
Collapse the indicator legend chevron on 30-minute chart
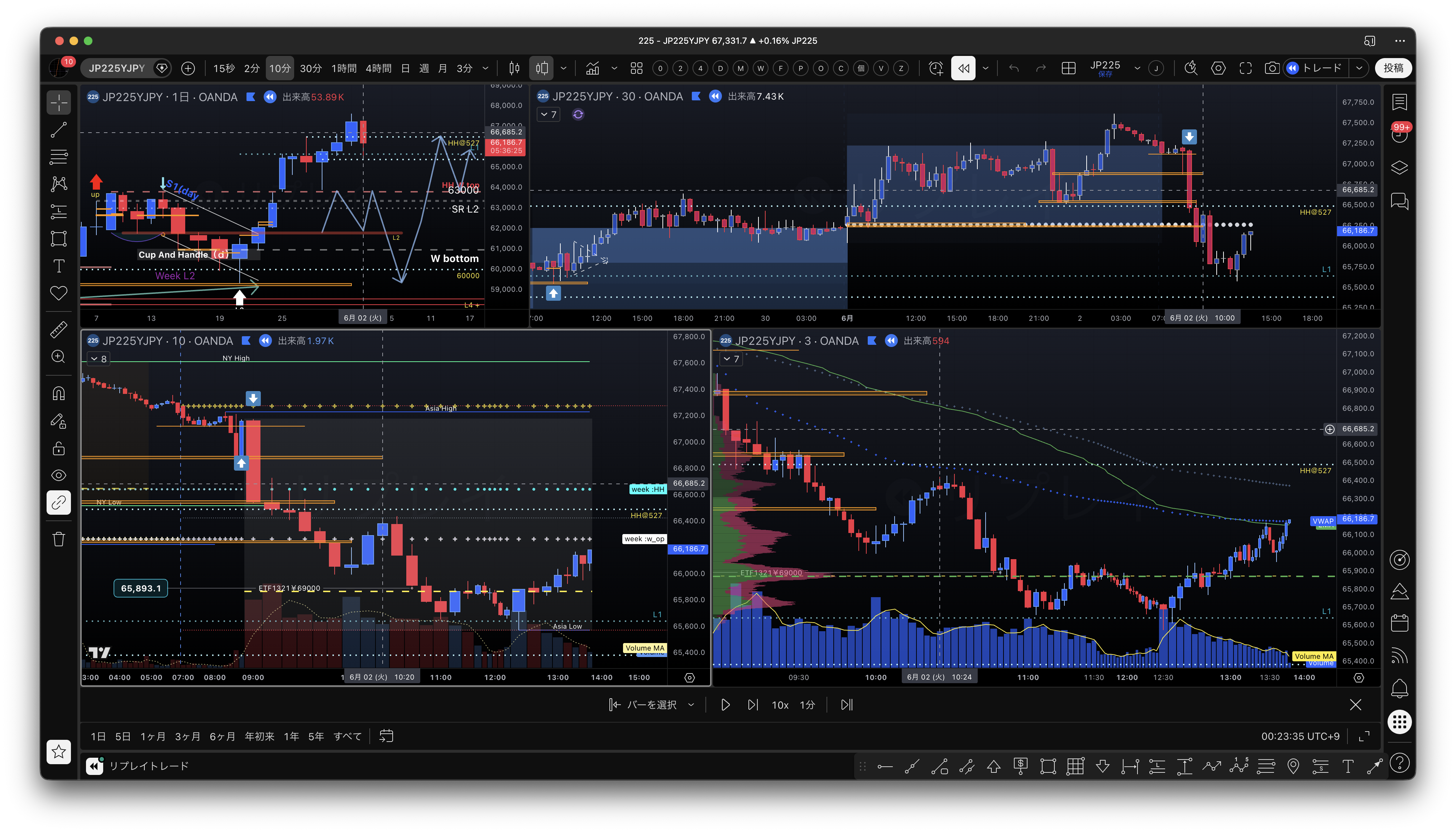click(549, 114)
